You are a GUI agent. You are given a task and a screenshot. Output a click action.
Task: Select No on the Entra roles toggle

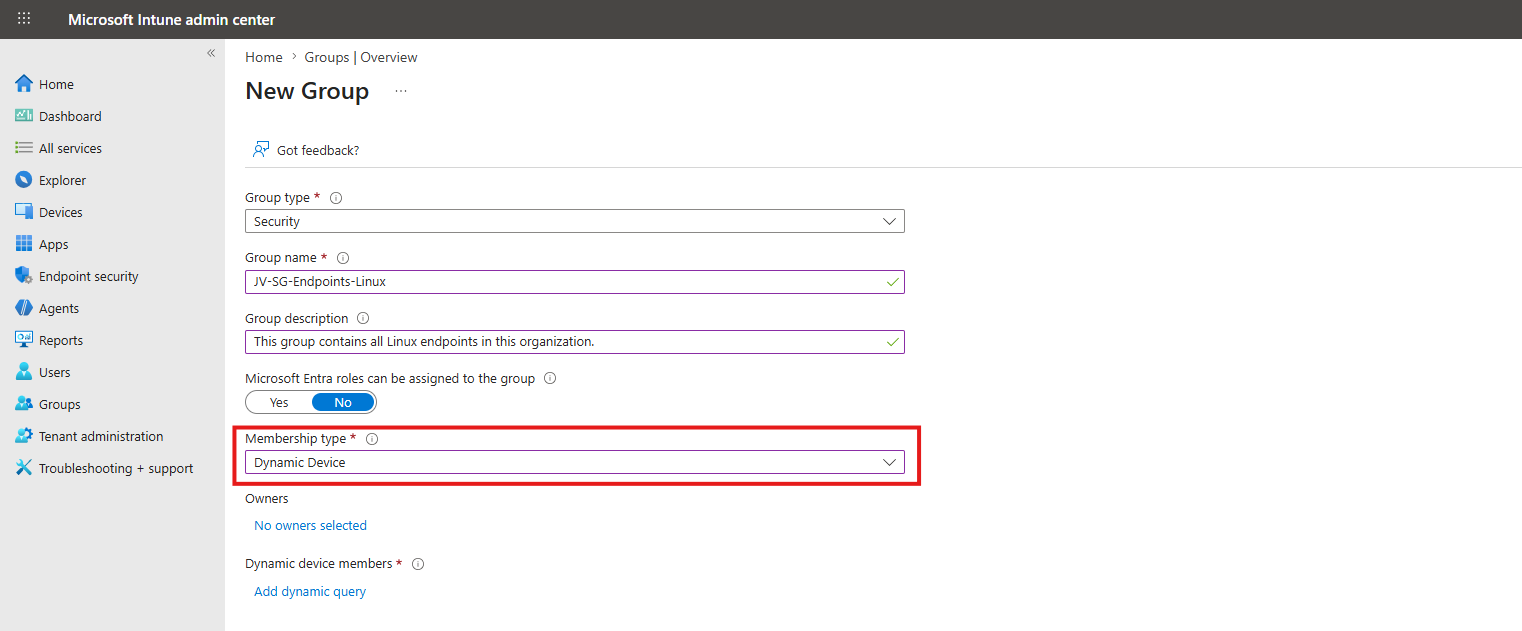(x=343, y=402)
